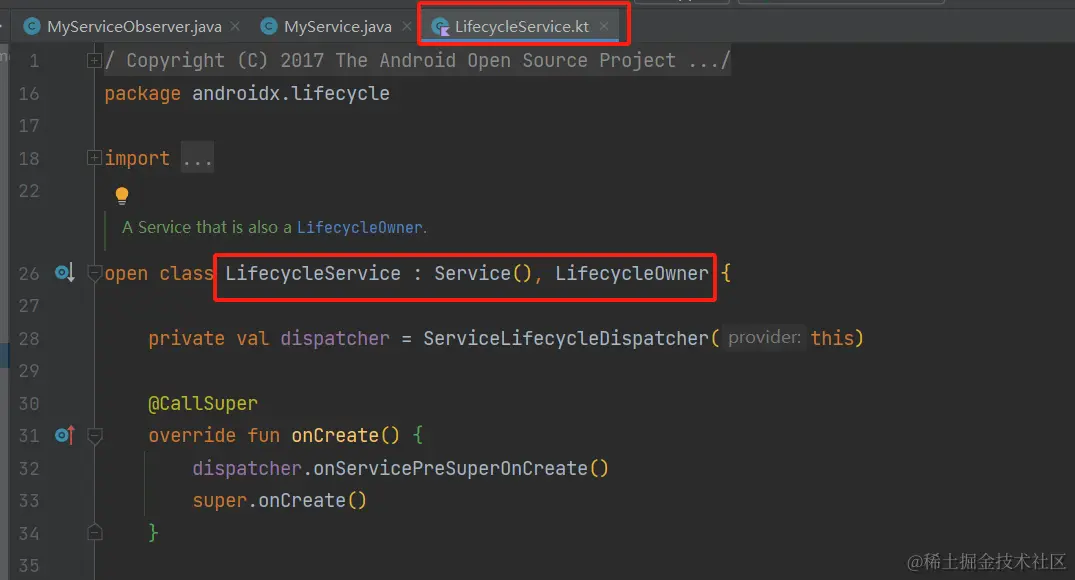
Task: Click line number 16 in the gutter
Action: 29,94
